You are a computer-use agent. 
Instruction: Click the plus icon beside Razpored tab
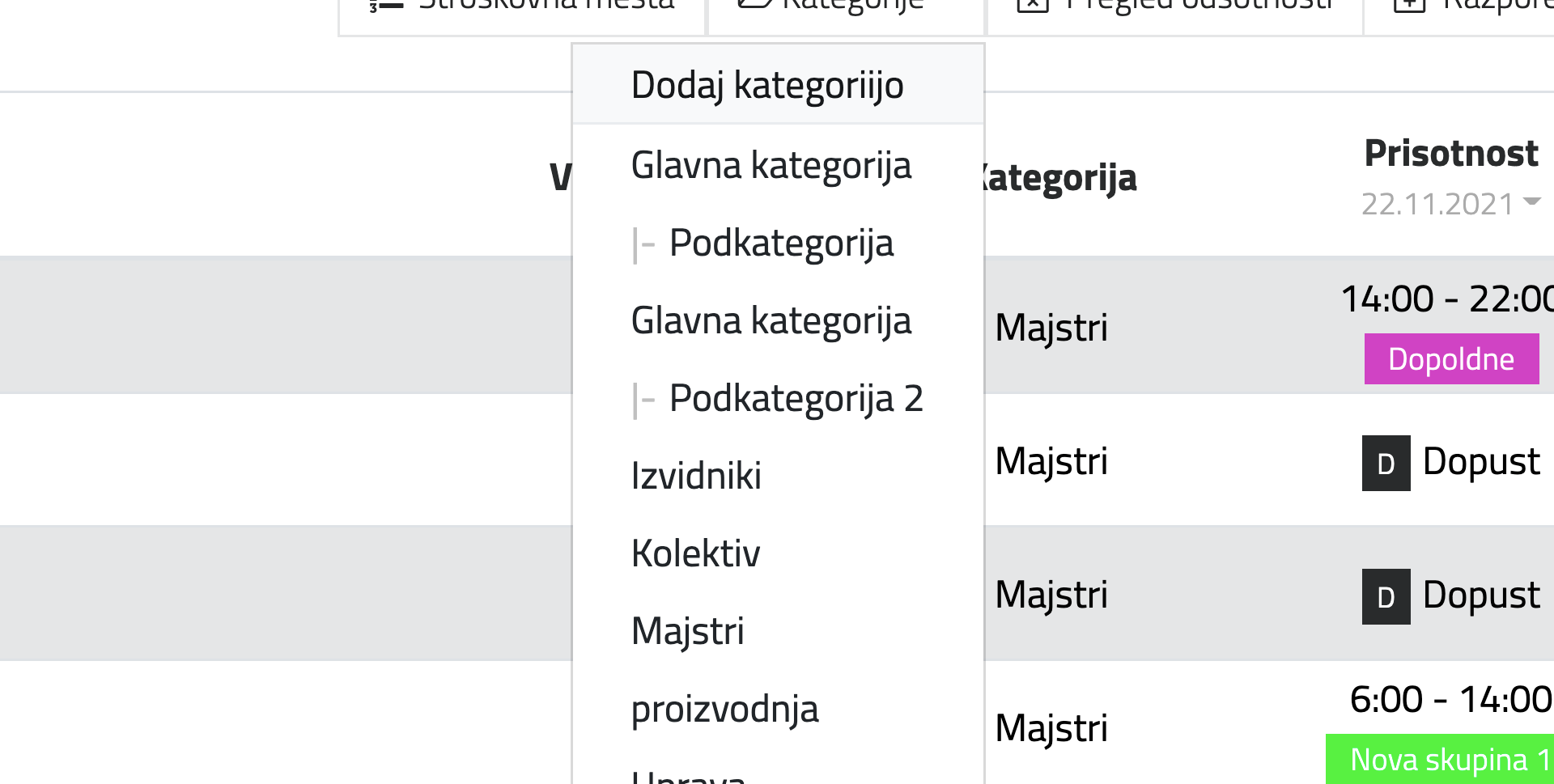click(1409, 5)
